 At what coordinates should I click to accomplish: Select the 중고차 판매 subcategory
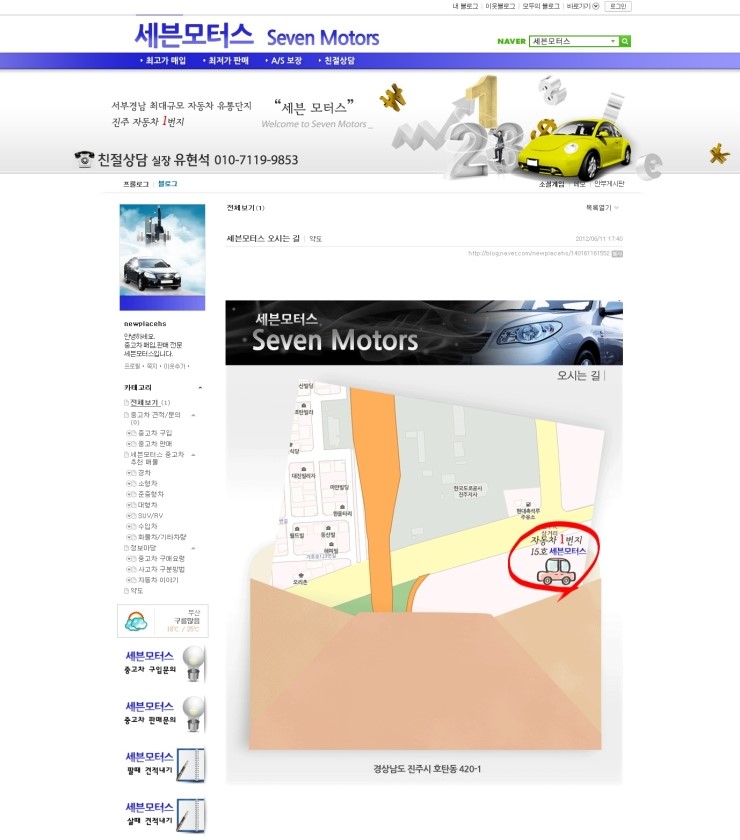click(155, 444)
